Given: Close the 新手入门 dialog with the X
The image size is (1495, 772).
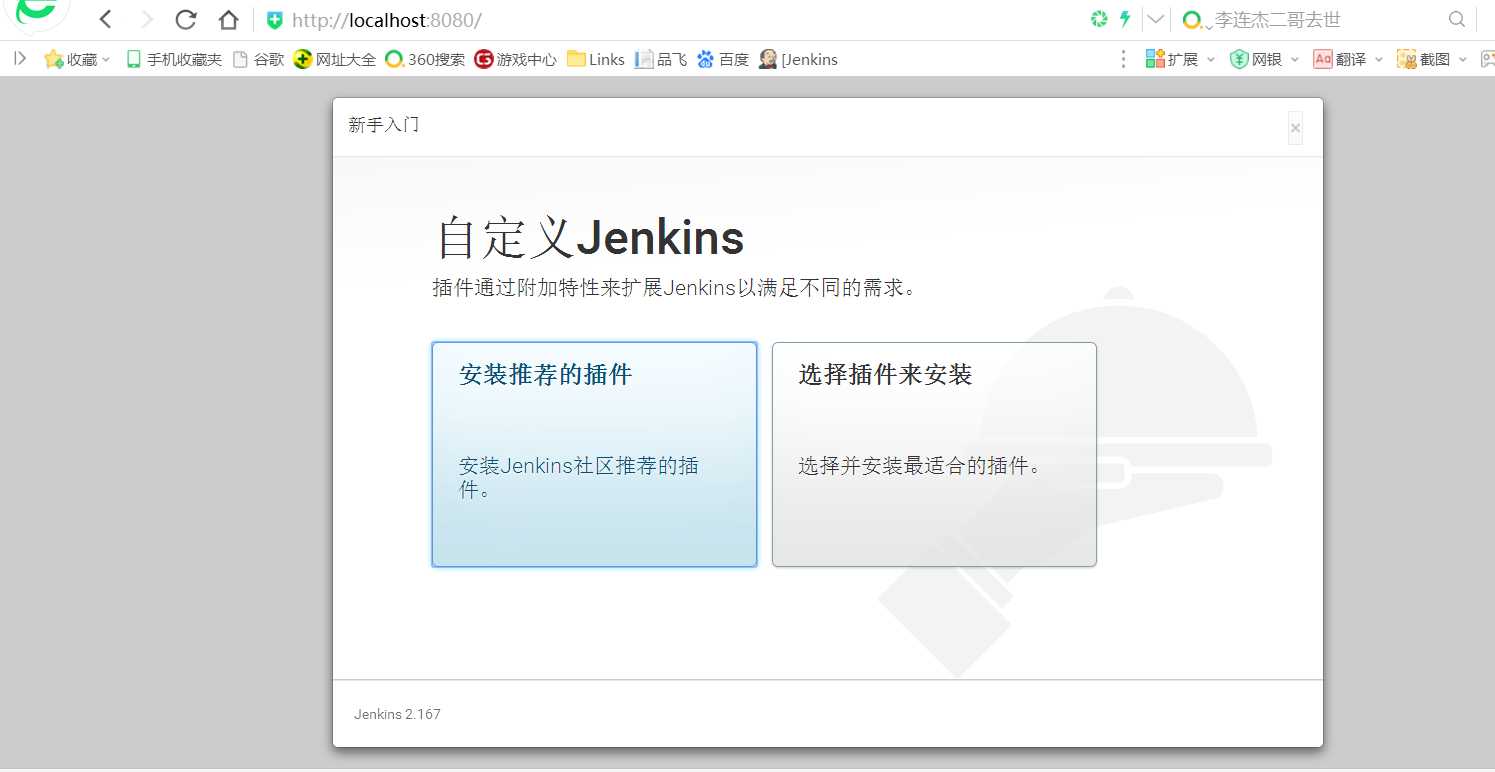Looking at the screenshot, I should tap(1295, 128).
